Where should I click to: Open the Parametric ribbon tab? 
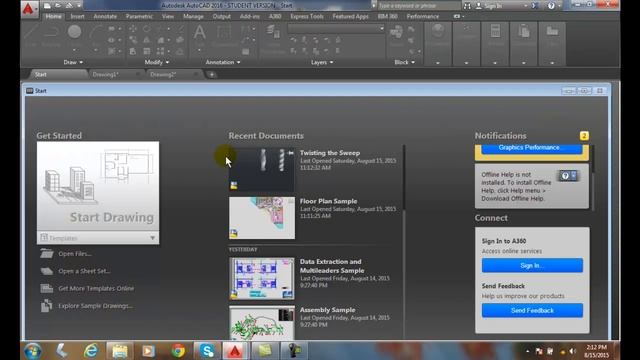(139, 16)
